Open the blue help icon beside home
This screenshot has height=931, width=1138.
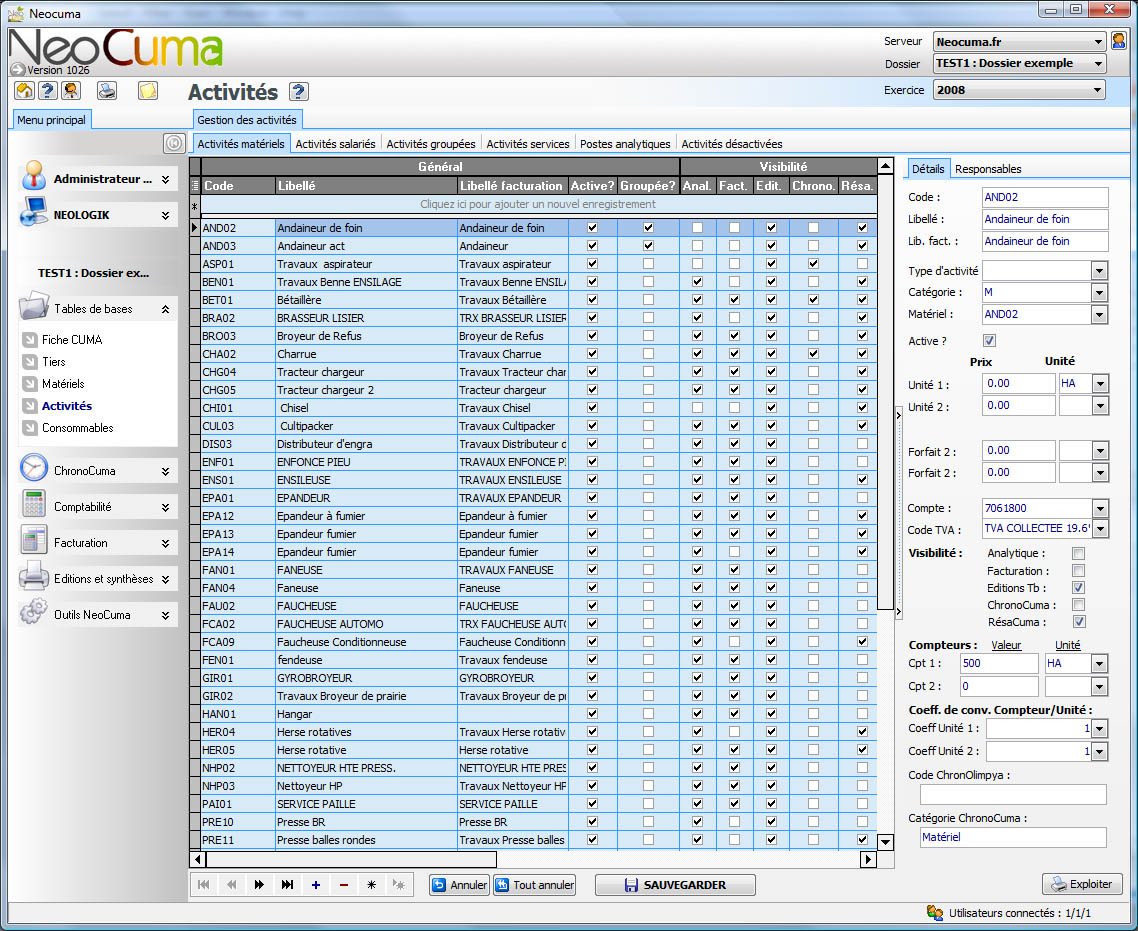48,91
